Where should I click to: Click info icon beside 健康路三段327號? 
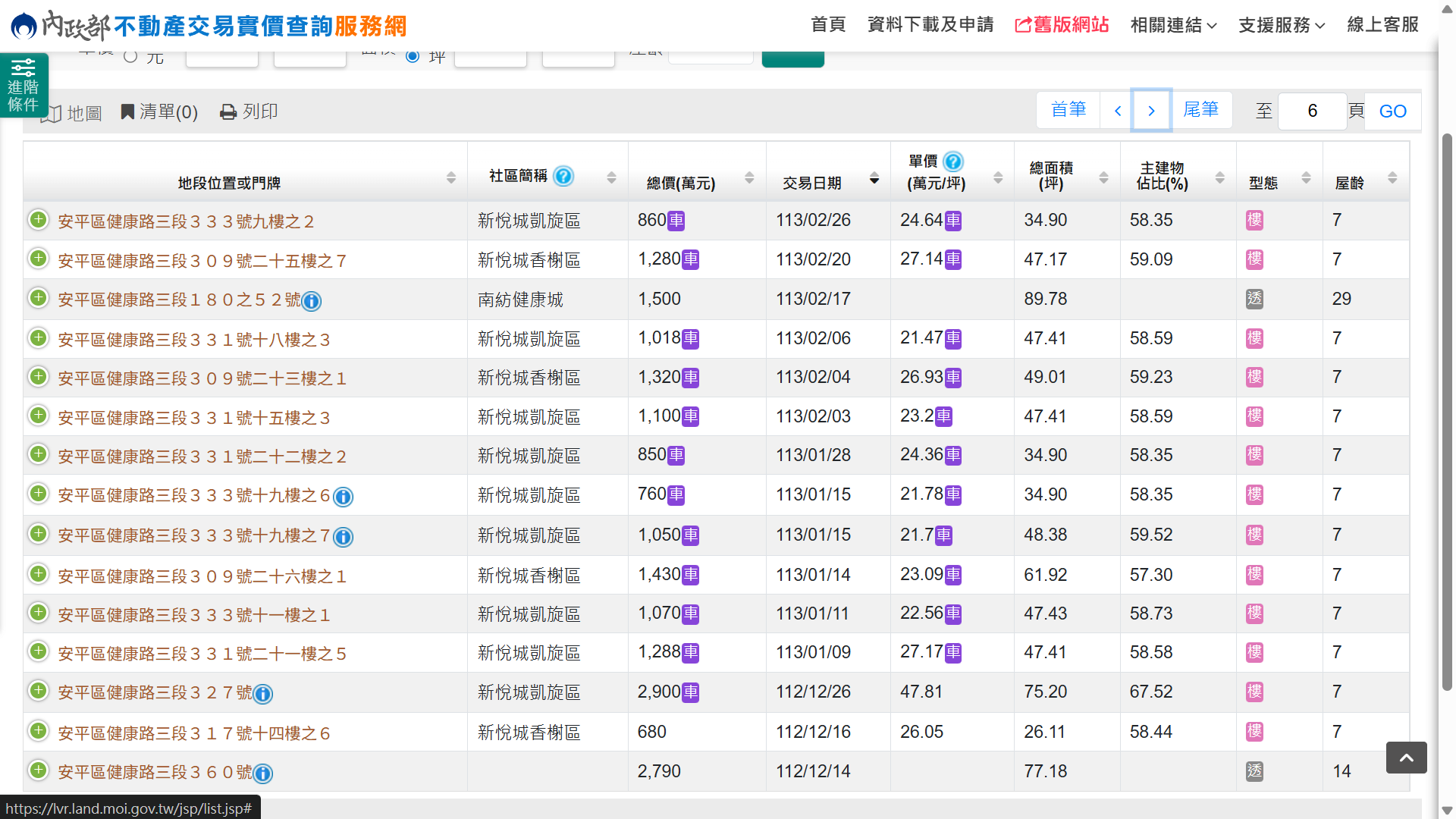263,694
